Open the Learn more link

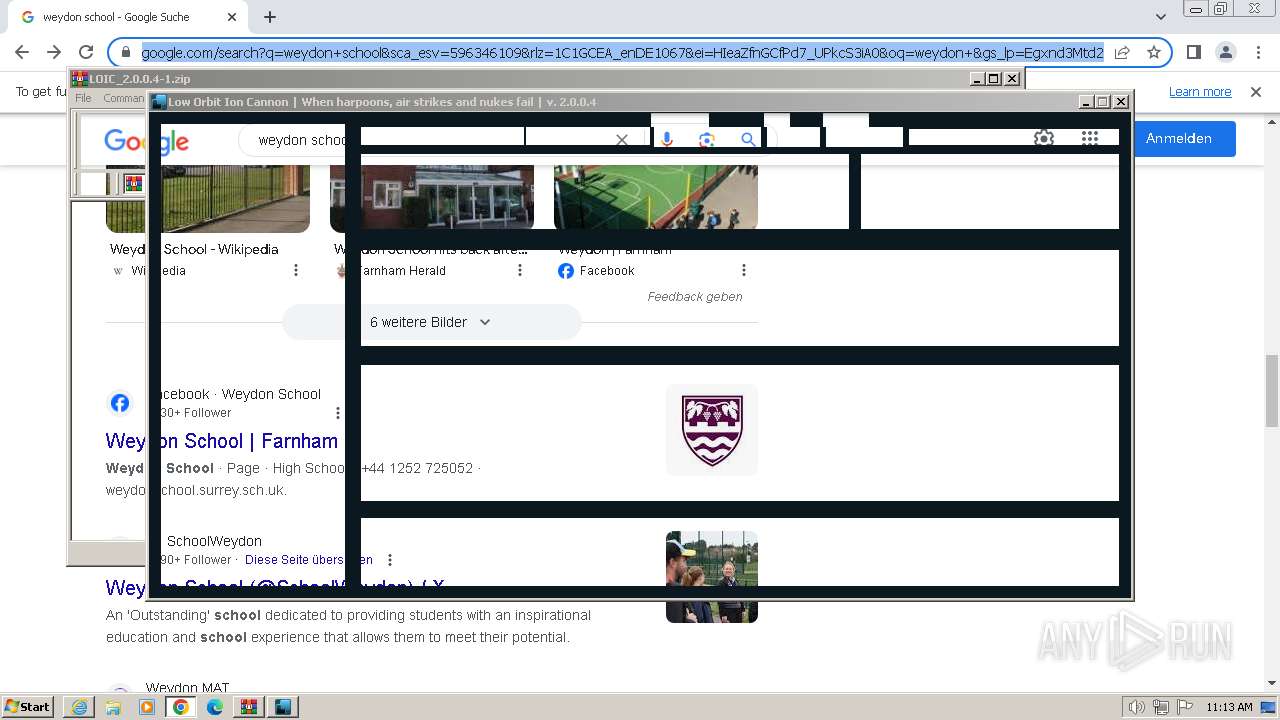coord(1200,91)
